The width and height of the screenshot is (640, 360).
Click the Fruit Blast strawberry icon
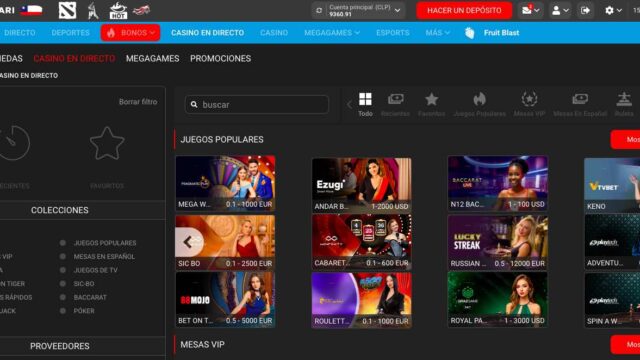pos(470,33)
